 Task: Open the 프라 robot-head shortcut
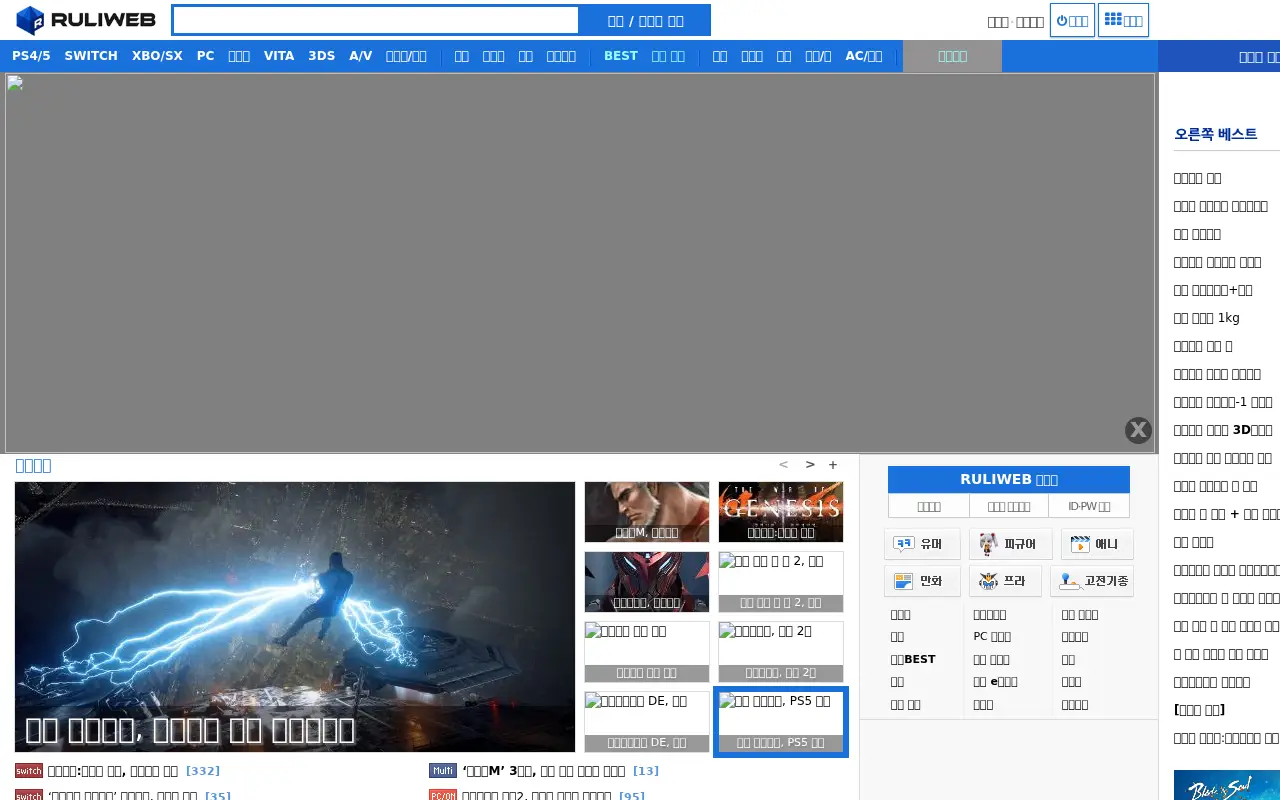tap(1005, 581)
